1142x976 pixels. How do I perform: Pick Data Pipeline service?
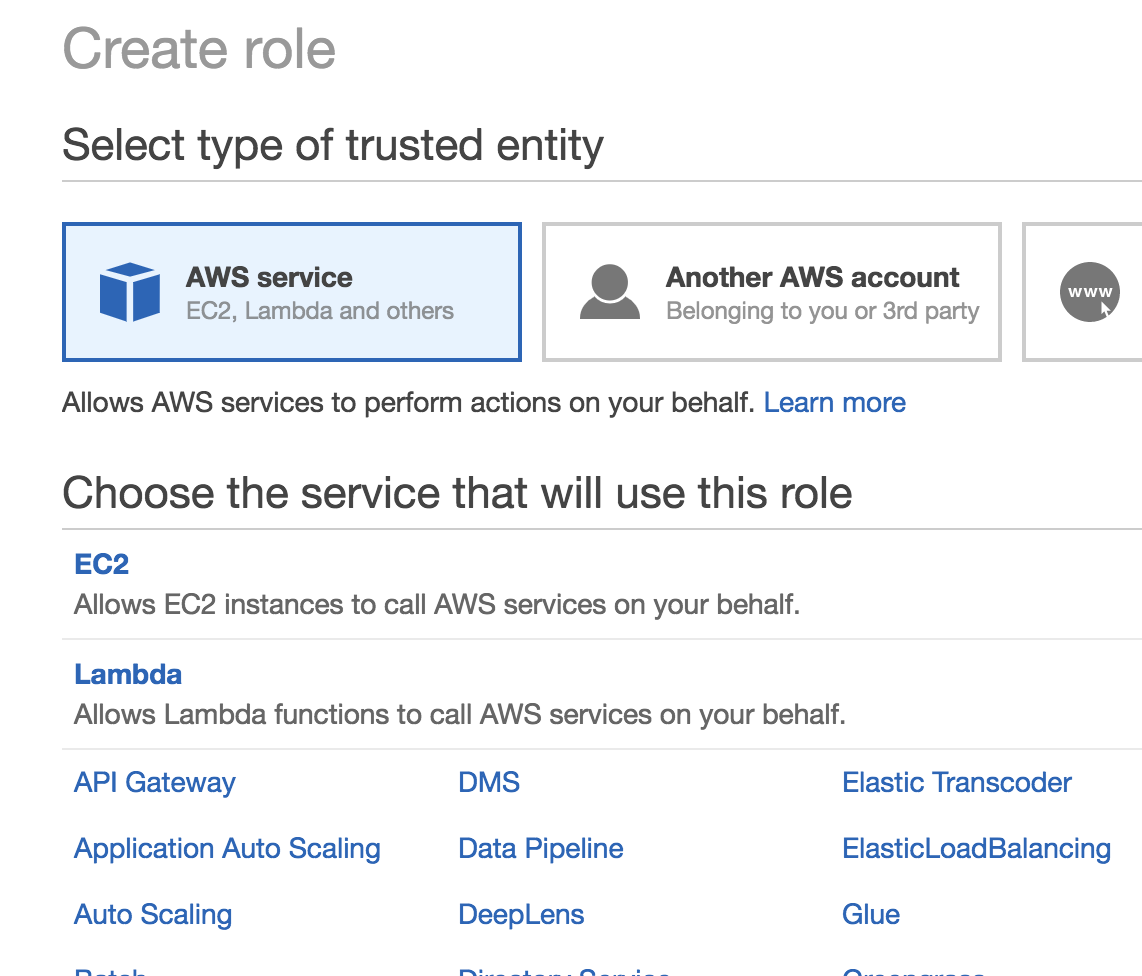(540, 848)
